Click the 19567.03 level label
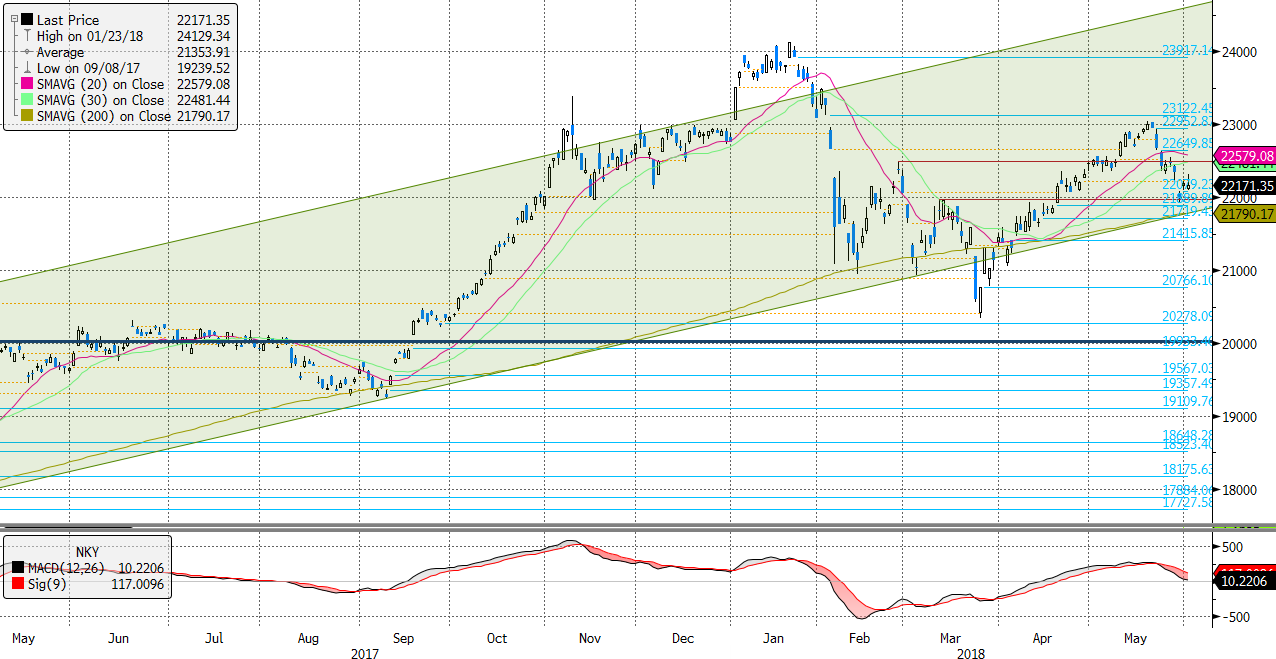This screenshot has width=1276, height=659. (1187, 369)
